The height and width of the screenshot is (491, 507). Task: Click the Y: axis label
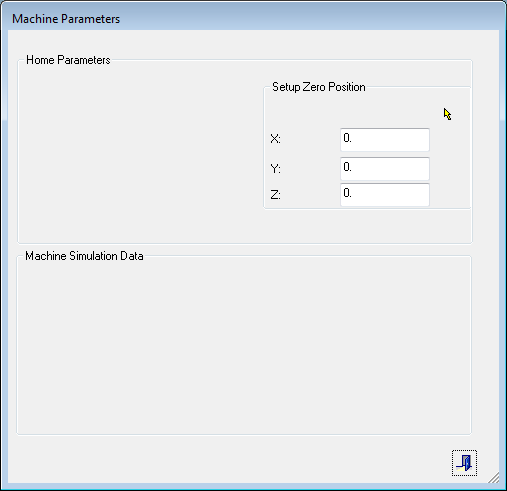tap(275, 169)
